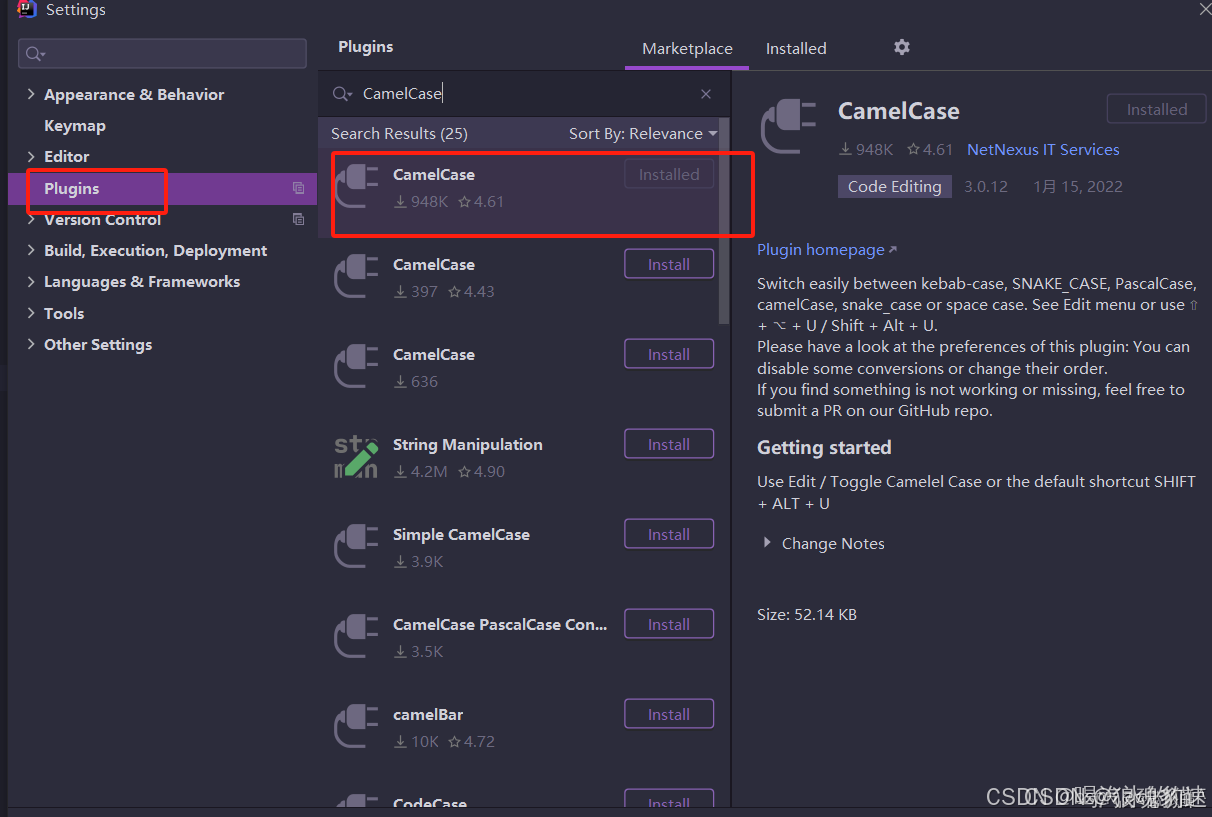The image size is (1212, 817).
Task: Expand Other Settings node
Action: click(x=31, y=344)
